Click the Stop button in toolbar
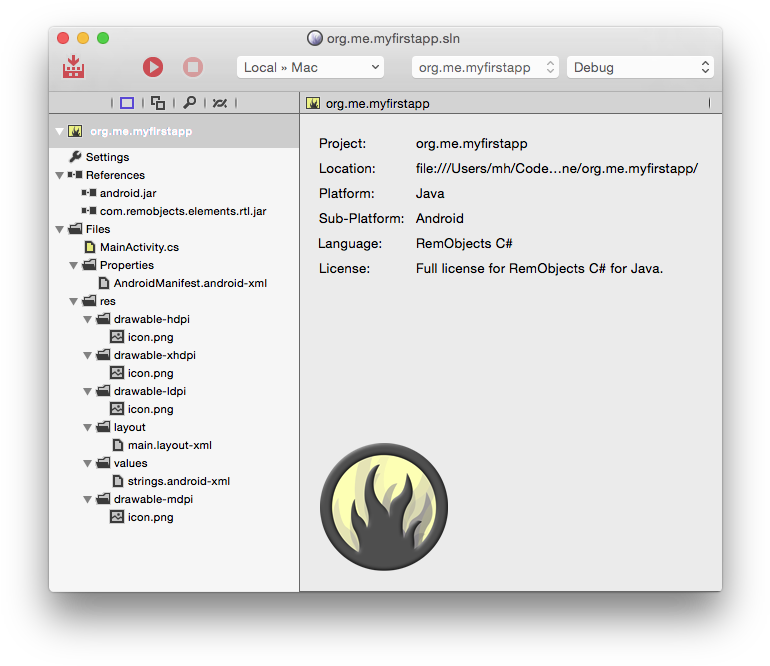 click(193, 67)
